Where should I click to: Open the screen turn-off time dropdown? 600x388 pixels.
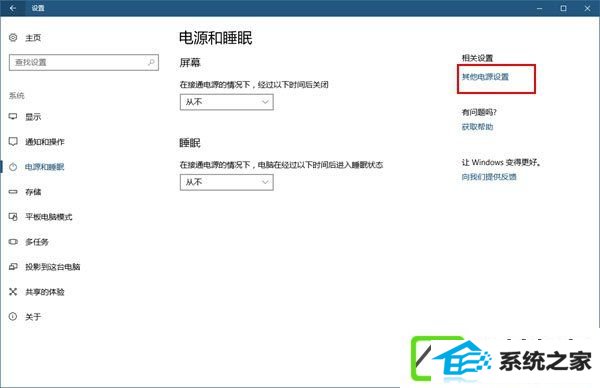tap(227, 102)
